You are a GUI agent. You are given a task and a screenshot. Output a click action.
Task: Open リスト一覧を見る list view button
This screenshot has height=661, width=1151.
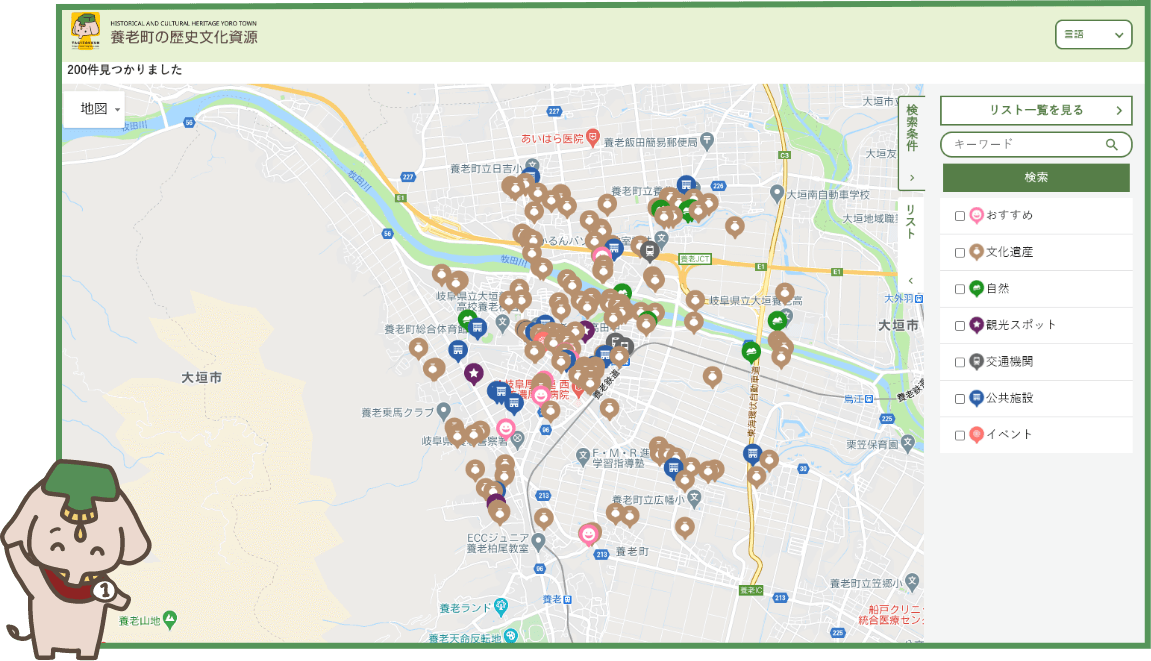click(1035, 110)
